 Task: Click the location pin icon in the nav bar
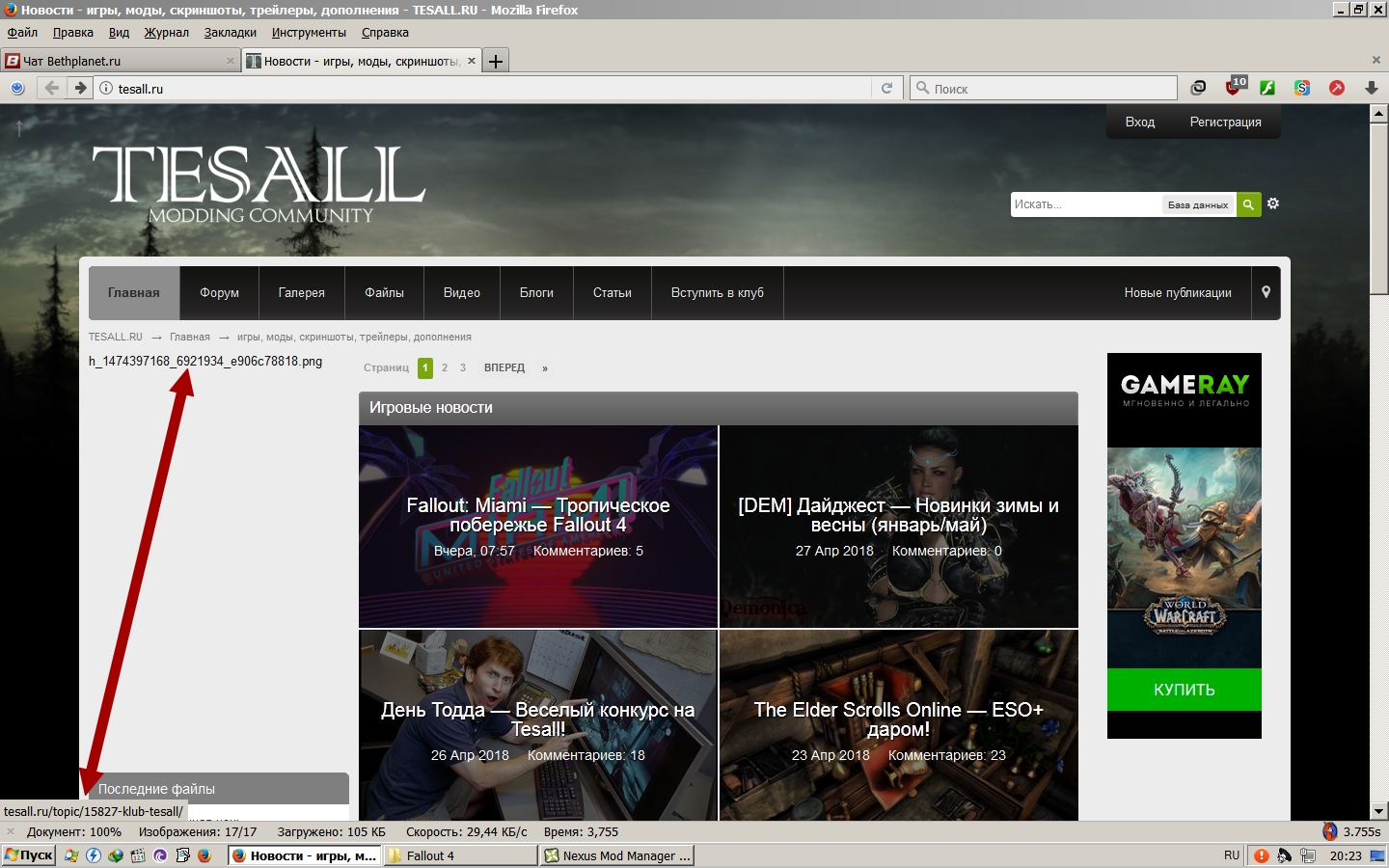click(1266, 292)
